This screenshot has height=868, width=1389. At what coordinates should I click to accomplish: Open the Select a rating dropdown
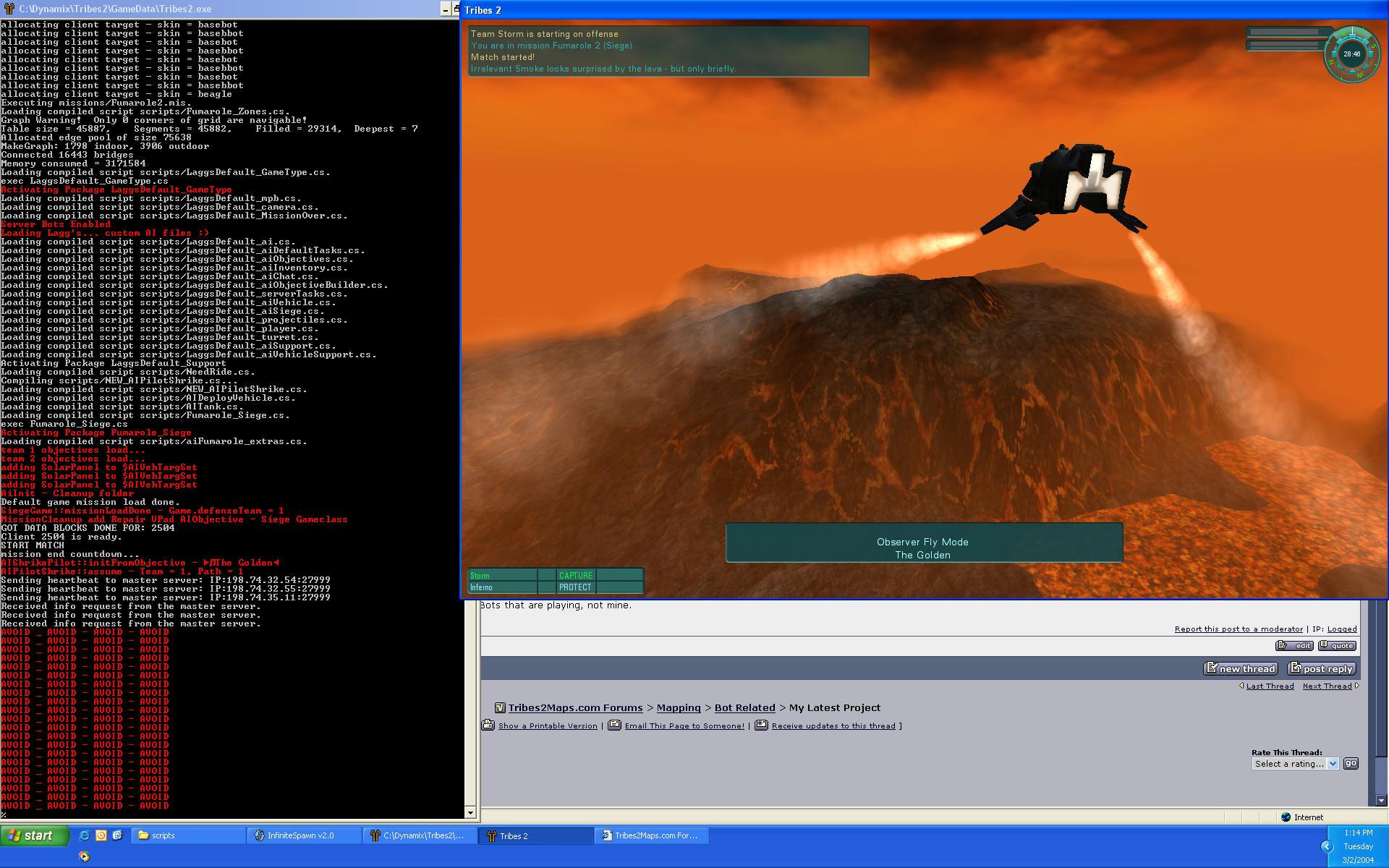(x=1295, y=764)
